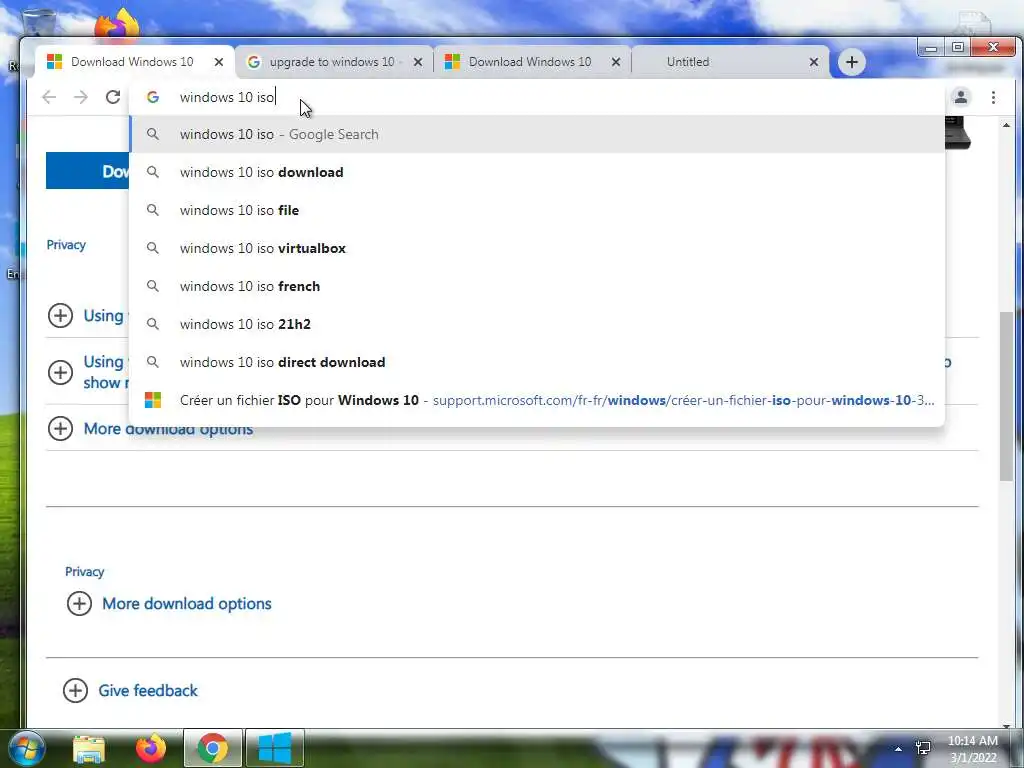
Task: Close the upgrade to windows 10 tab
Action: tap(418, 62)
